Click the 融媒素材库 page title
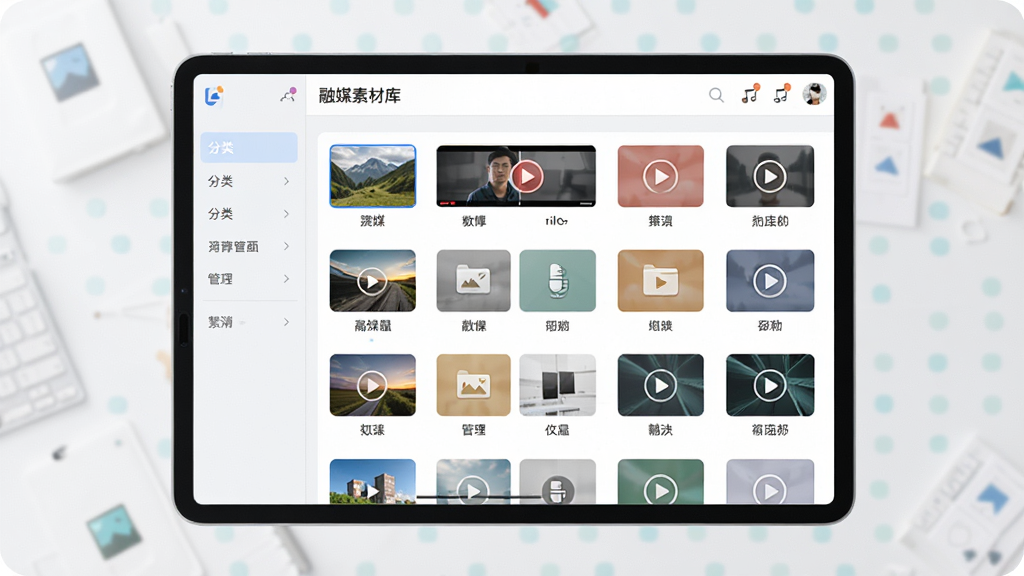Viewport: 1024px width, 576px height. 360,96
